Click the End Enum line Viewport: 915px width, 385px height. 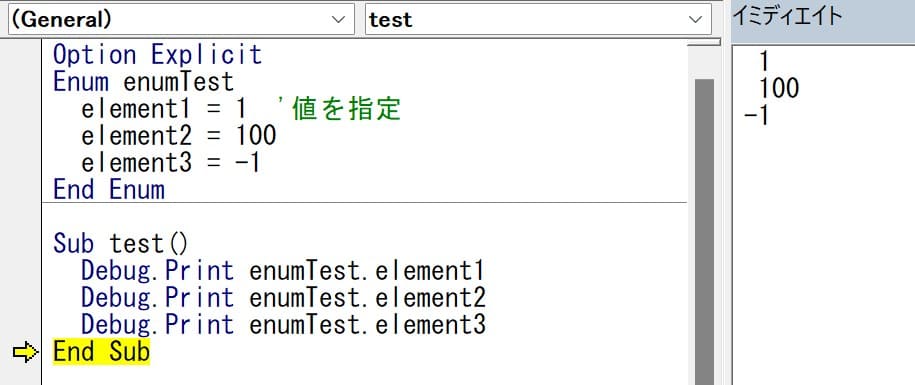(x=109, y=190)
